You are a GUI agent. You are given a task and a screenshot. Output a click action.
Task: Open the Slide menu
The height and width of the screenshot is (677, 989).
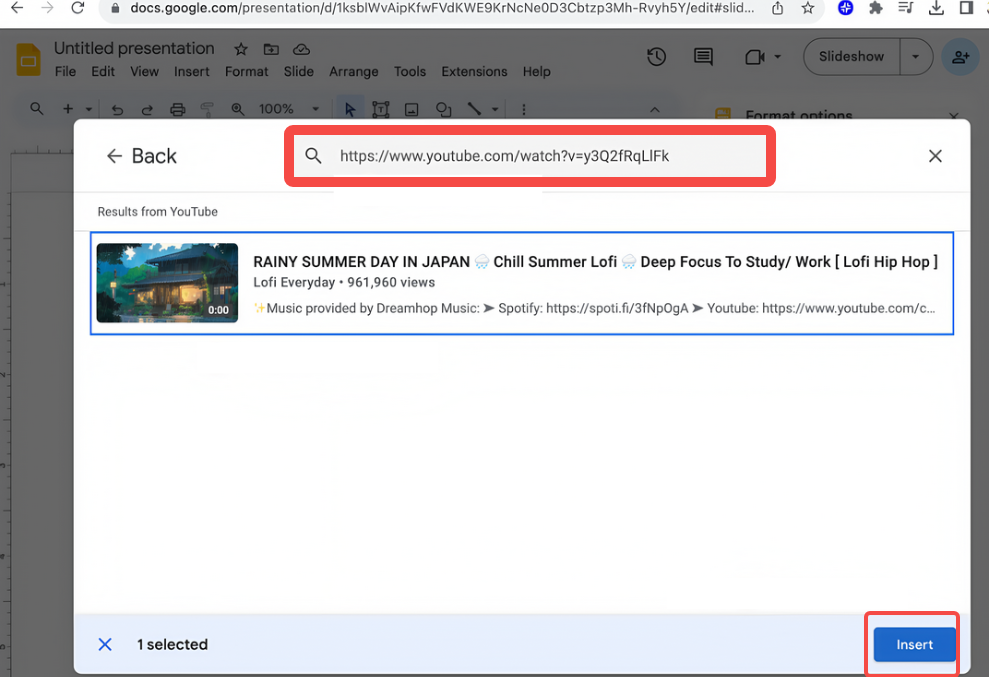[x=298, y=71]
